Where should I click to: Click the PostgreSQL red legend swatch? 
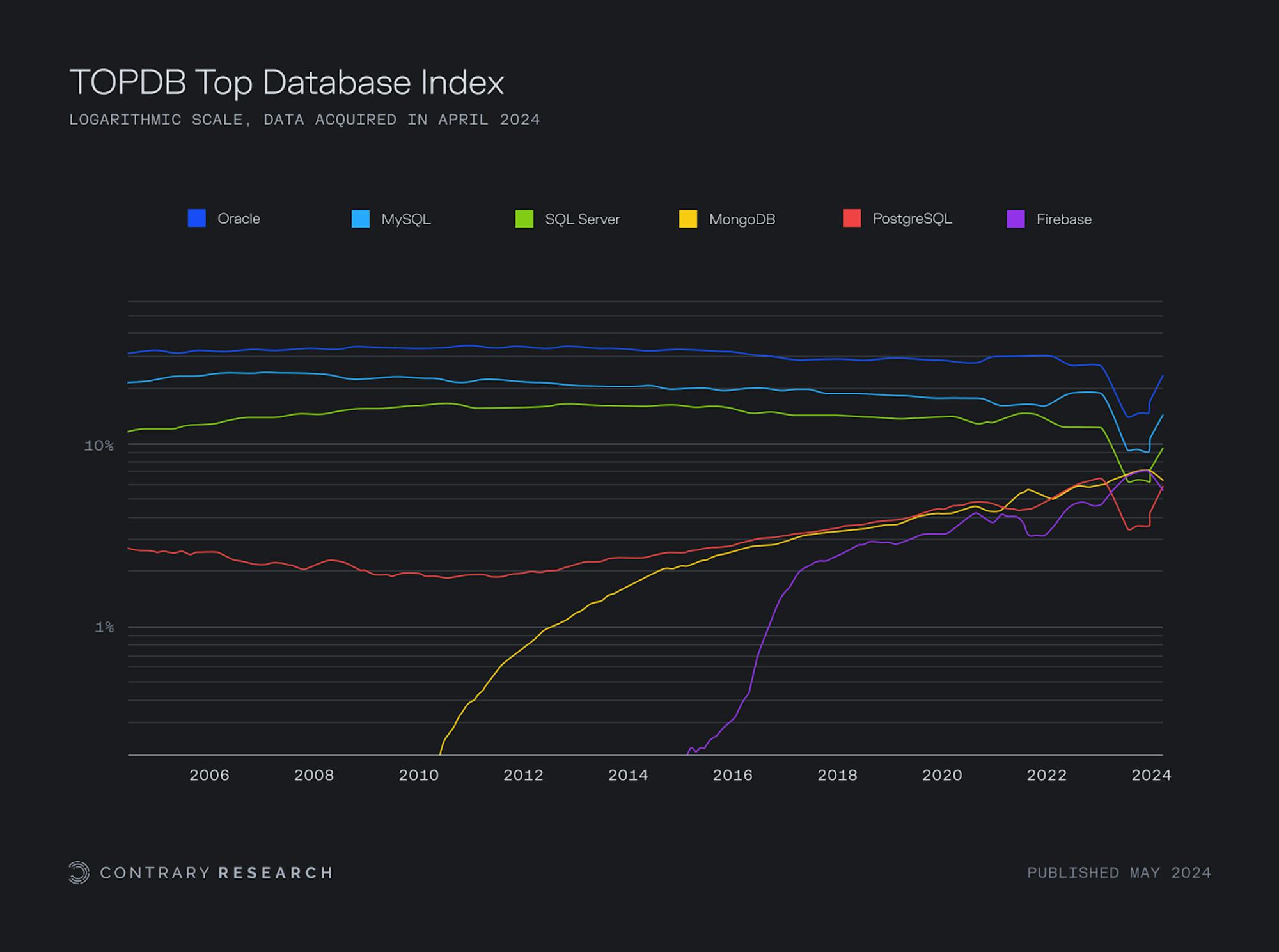coord(852,219)
